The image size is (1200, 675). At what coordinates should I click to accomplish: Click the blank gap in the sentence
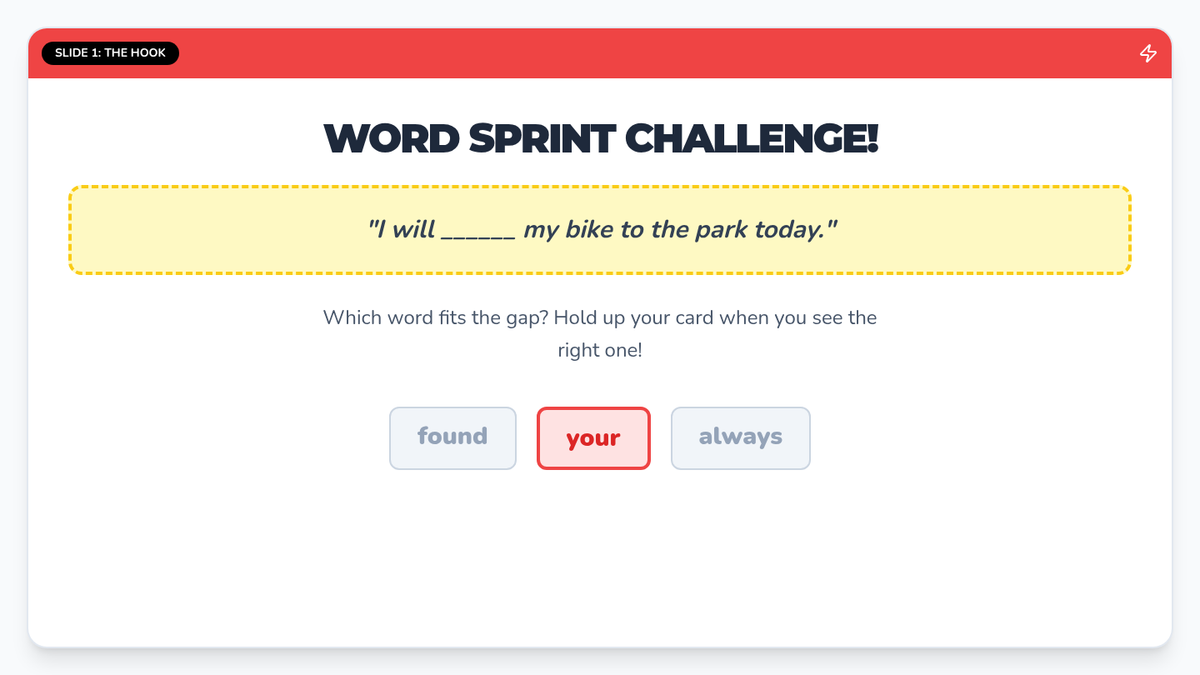click(x=478, y=231)
